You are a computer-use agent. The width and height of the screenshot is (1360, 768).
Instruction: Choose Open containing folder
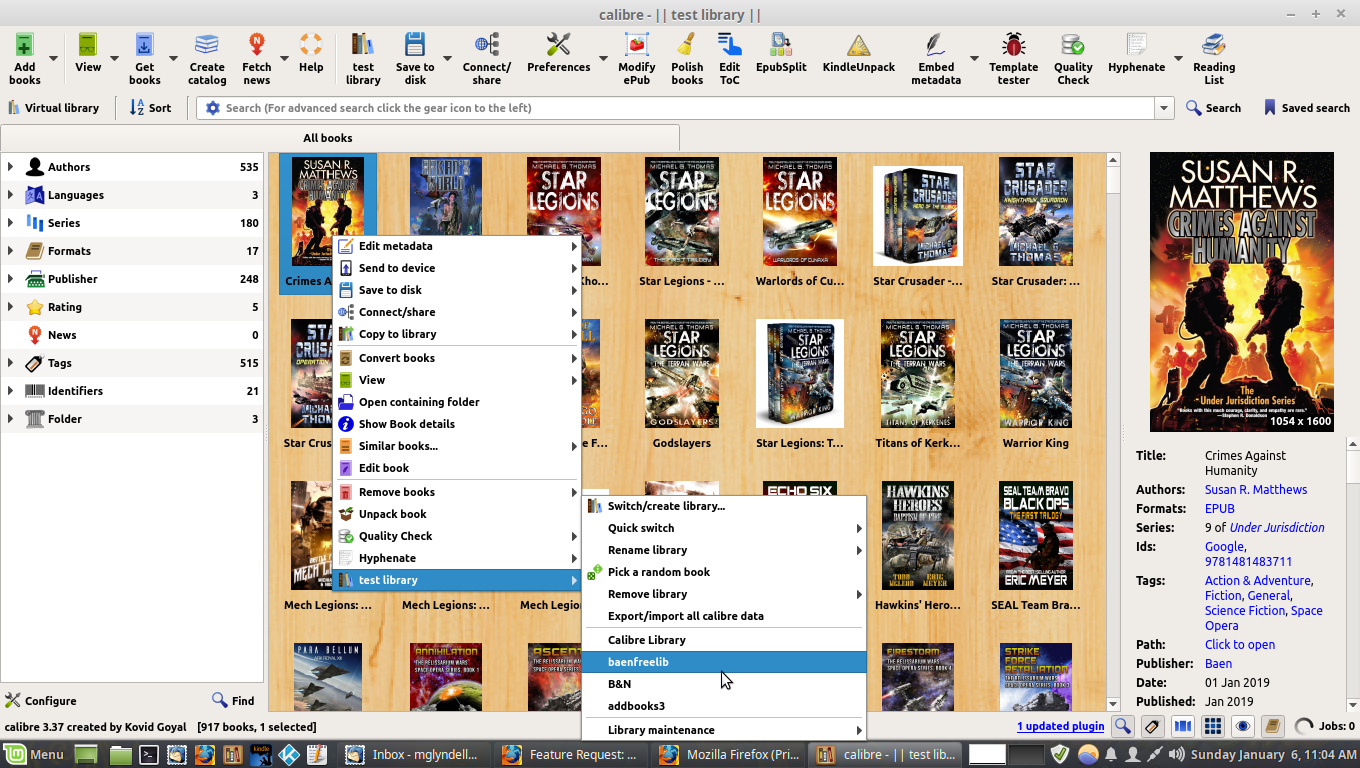point(457,402)
